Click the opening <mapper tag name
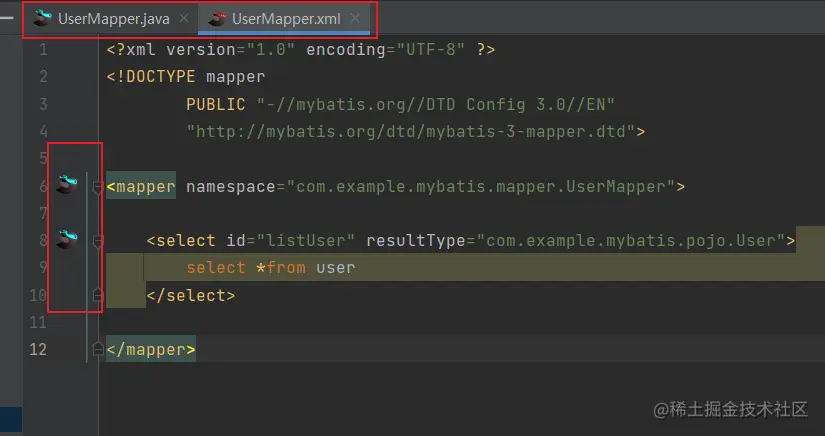Viewport: 825px width, 436px height. pos(141,187)
